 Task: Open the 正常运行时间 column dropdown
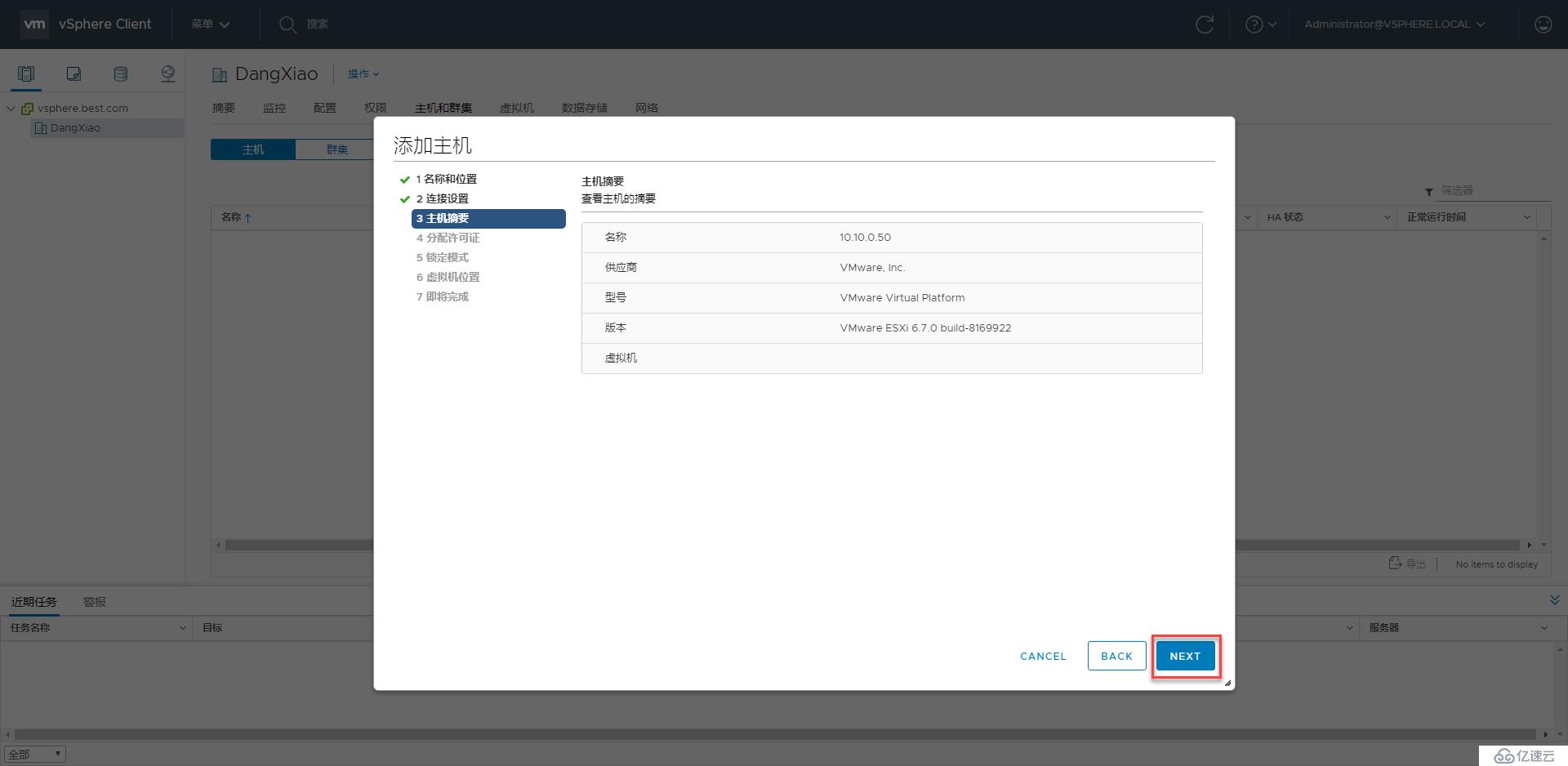[x=1527, y=217]
